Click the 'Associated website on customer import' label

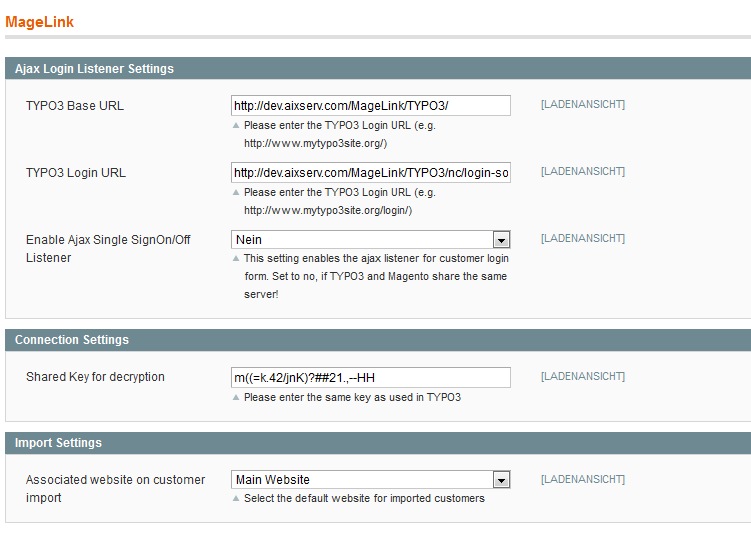click(x=115, y=489)
